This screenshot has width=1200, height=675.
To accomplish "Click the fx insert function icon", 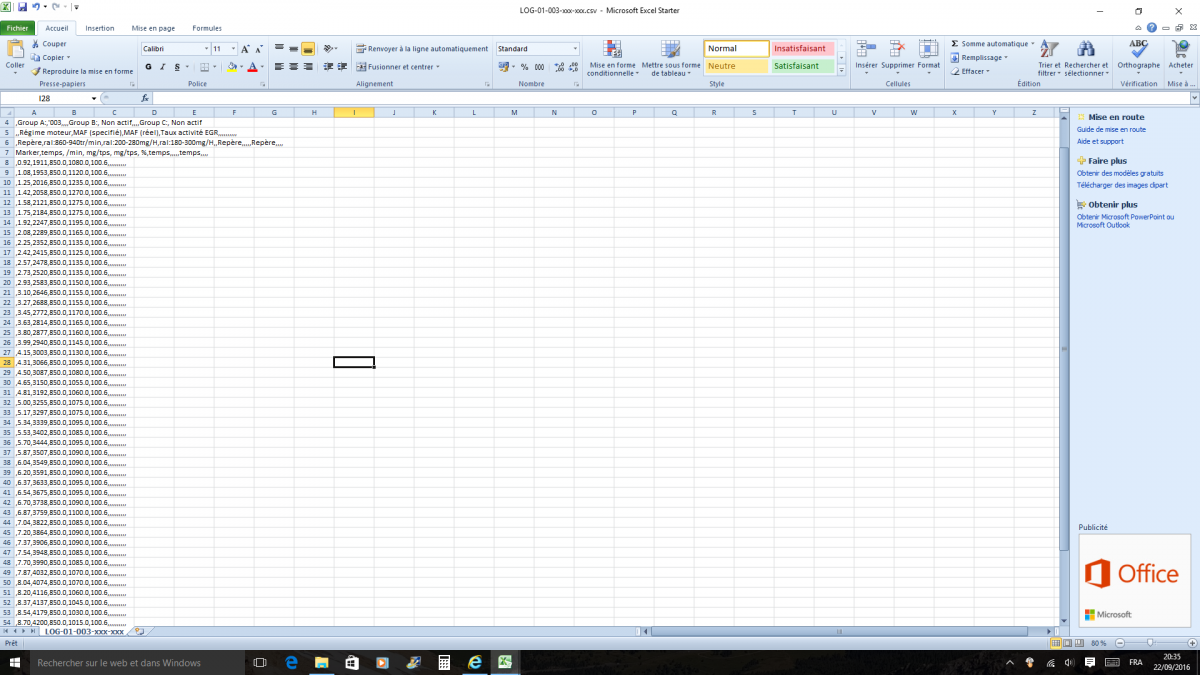I will [x=145, y=99].
